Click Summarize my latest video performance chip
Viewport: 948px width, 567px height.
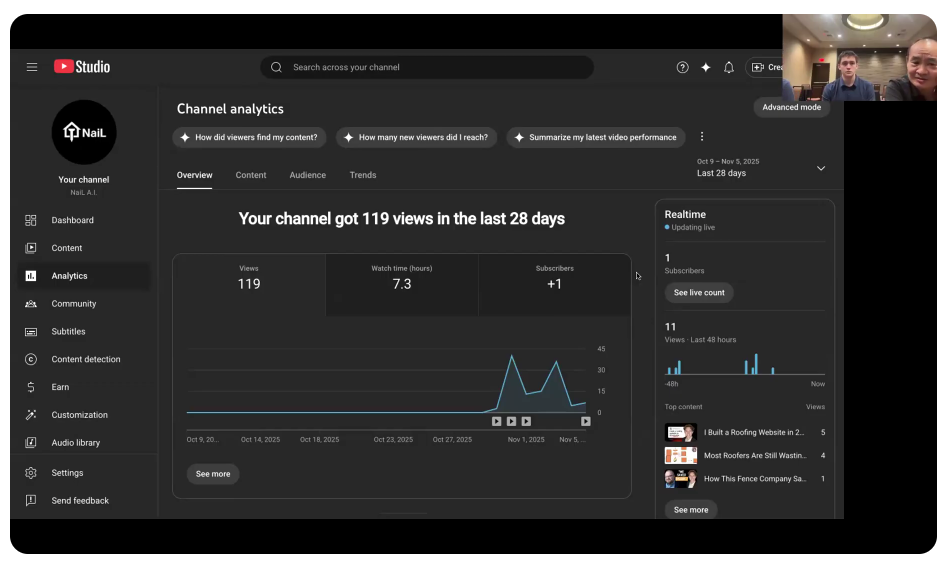tap(596, 137)
